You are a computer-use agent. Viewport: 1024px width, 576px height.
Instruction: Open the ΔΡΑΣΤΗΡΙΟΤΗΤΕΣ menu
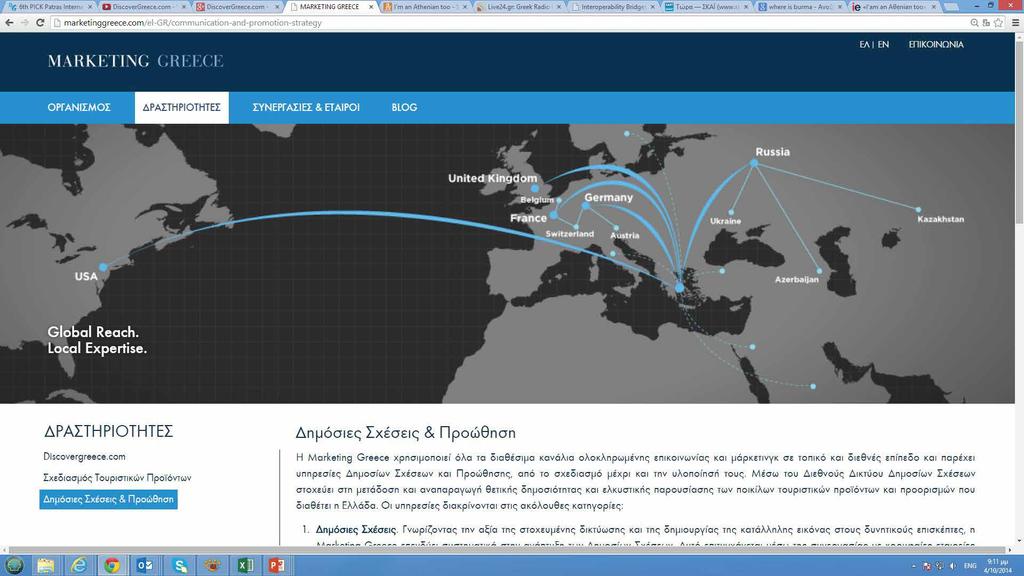tap(182, 108)
